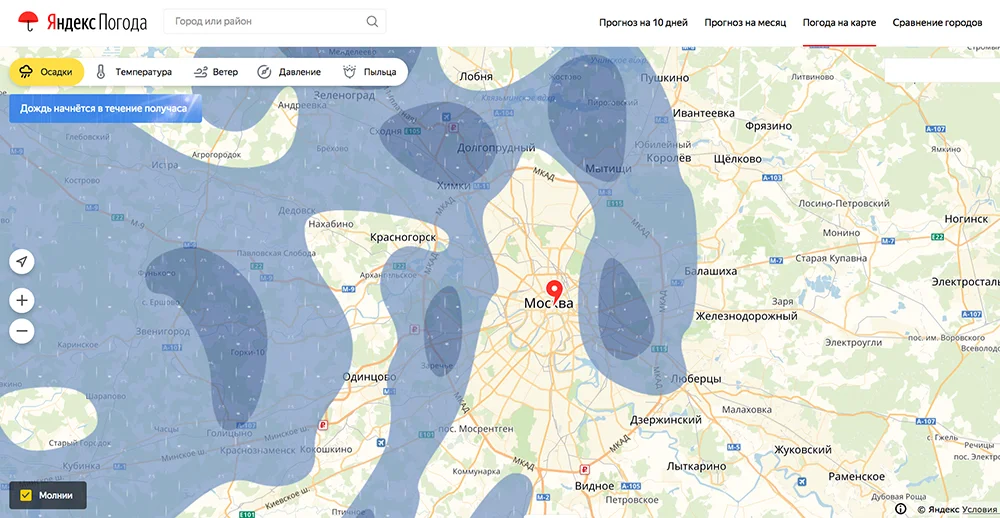Zoom out the map with minus
Image resolution: width=1000 pixels, height=518 pixels.
(x=22, y=331)
